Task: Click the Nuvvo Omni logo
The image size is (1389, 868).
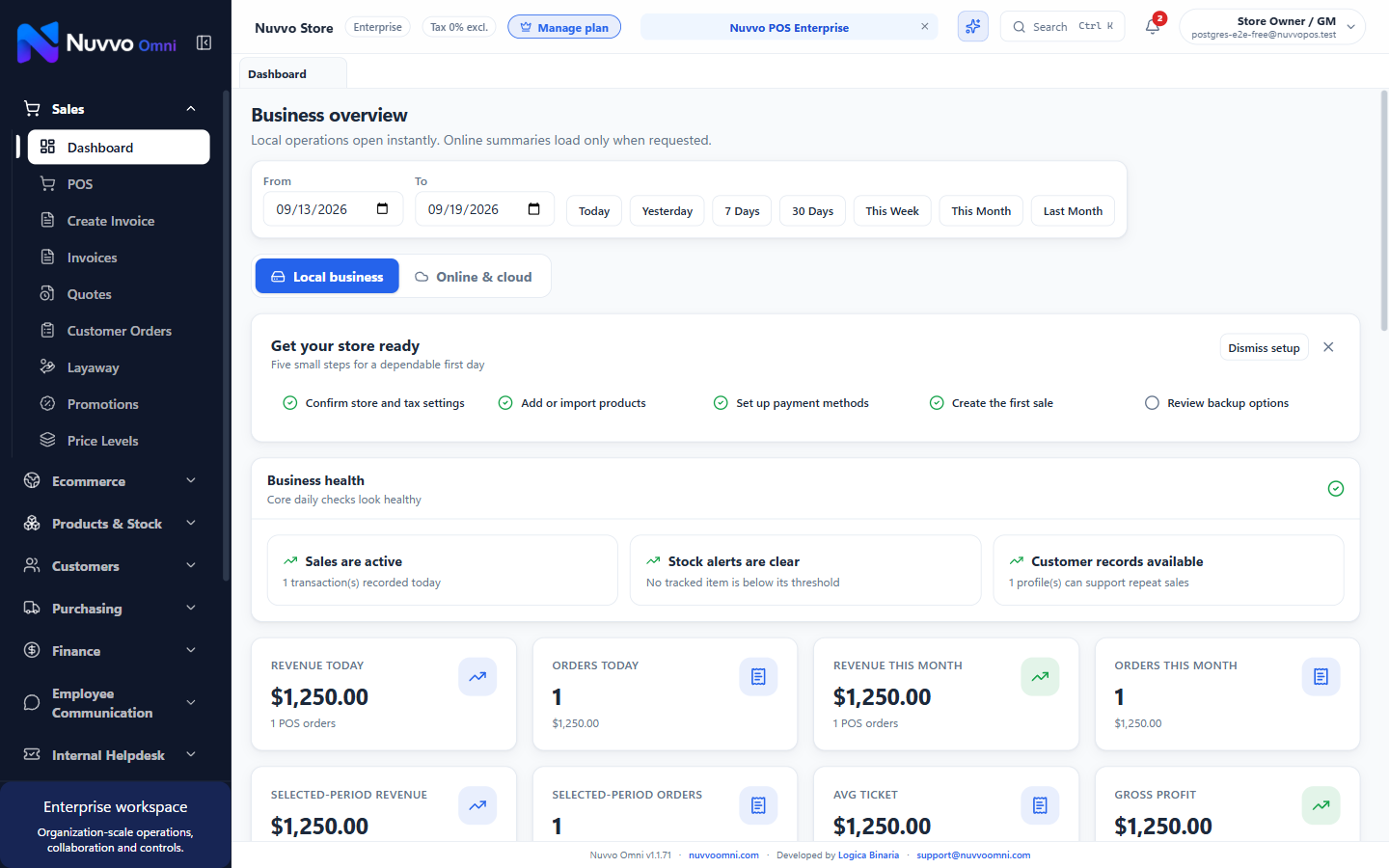Action: (x=96, y=42)
